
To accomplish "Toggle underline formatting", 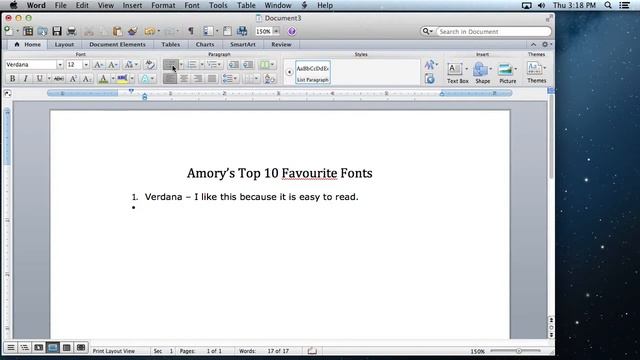I will coord(39,78).
